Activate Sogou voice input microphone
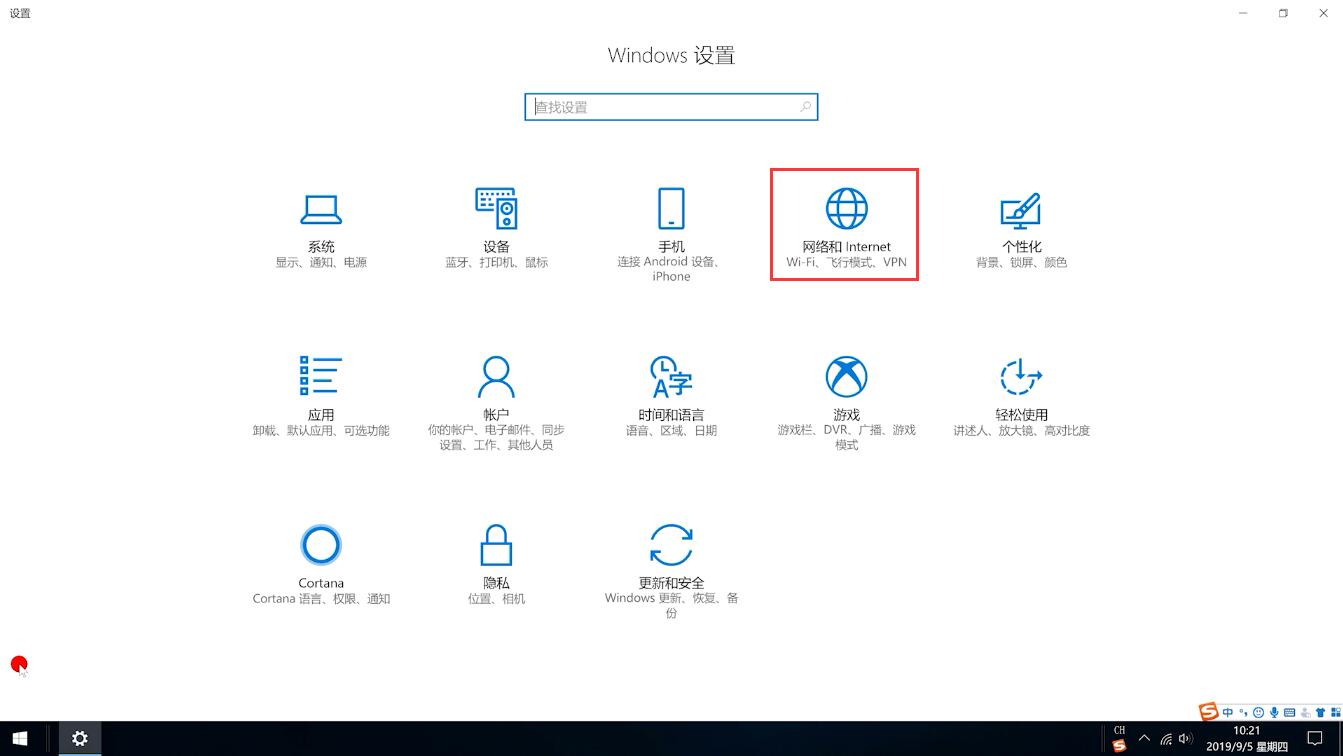This screenshot has width=1343, height=756. pyautogui.click(x=1274, y=713)
